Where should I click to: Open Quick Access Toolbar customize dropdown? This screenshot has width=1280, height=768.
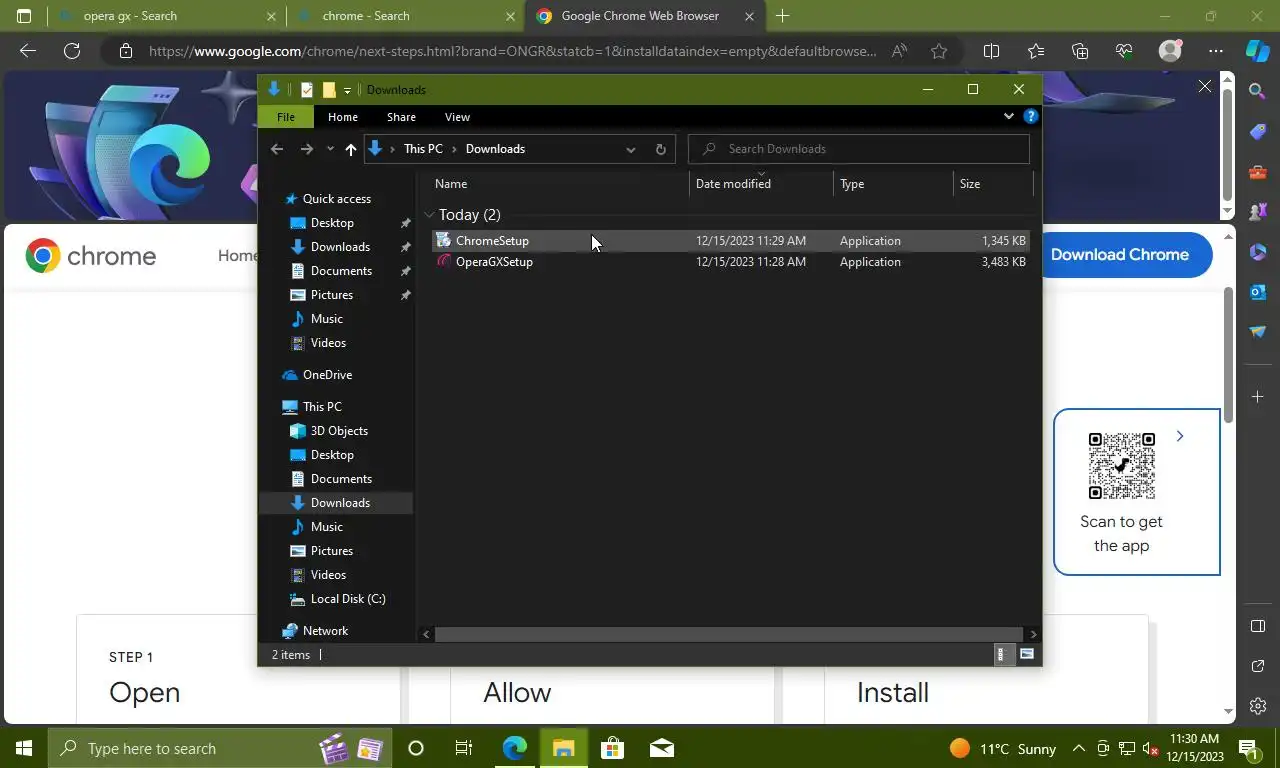tap(347, 90)
